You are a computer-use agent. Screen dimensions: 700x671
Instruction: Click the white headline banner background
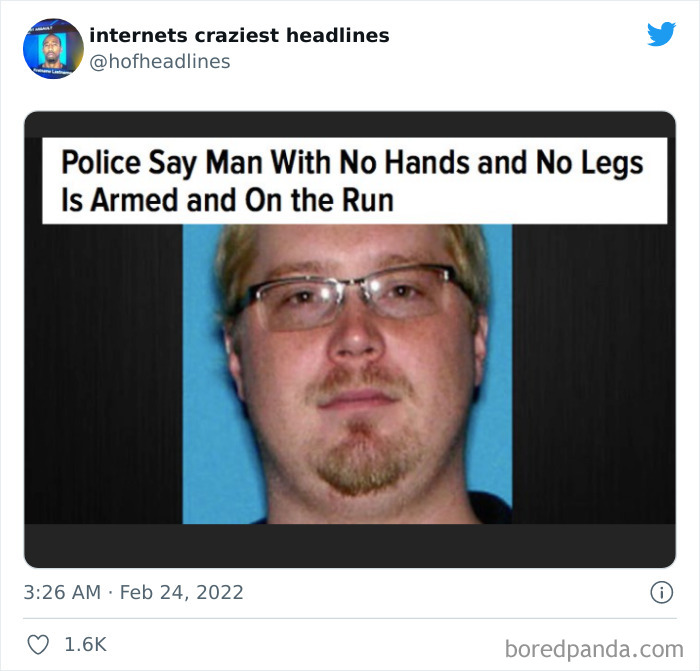[x=355, y=181]
